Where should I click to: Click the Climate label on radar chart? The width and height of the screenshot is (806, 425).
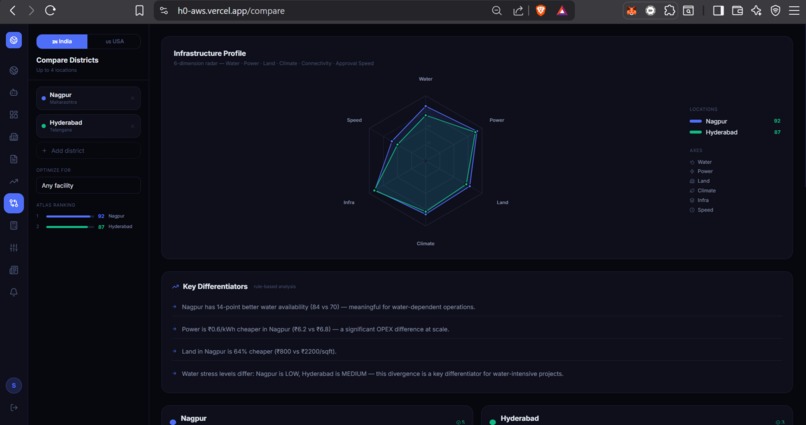[x=426, y=244]
